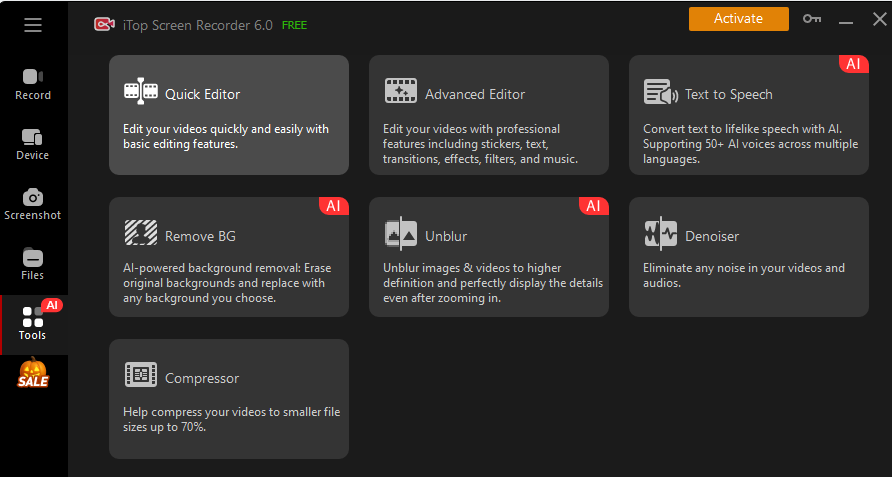Switch to the Device tab
Image resolution: width=892 pixels, height=477 pixels.
point(33,144)
